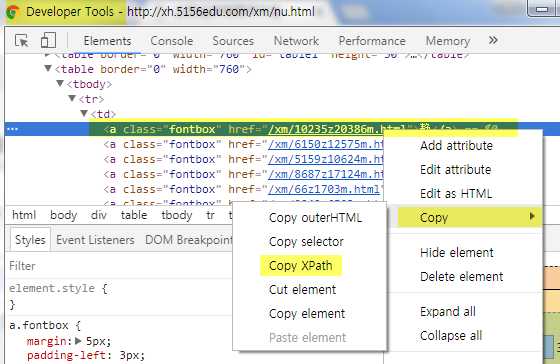The width and height of the screenshot is (560, 364).
Task: Collapse the tbody node triangle
Action: pos(60,83)
